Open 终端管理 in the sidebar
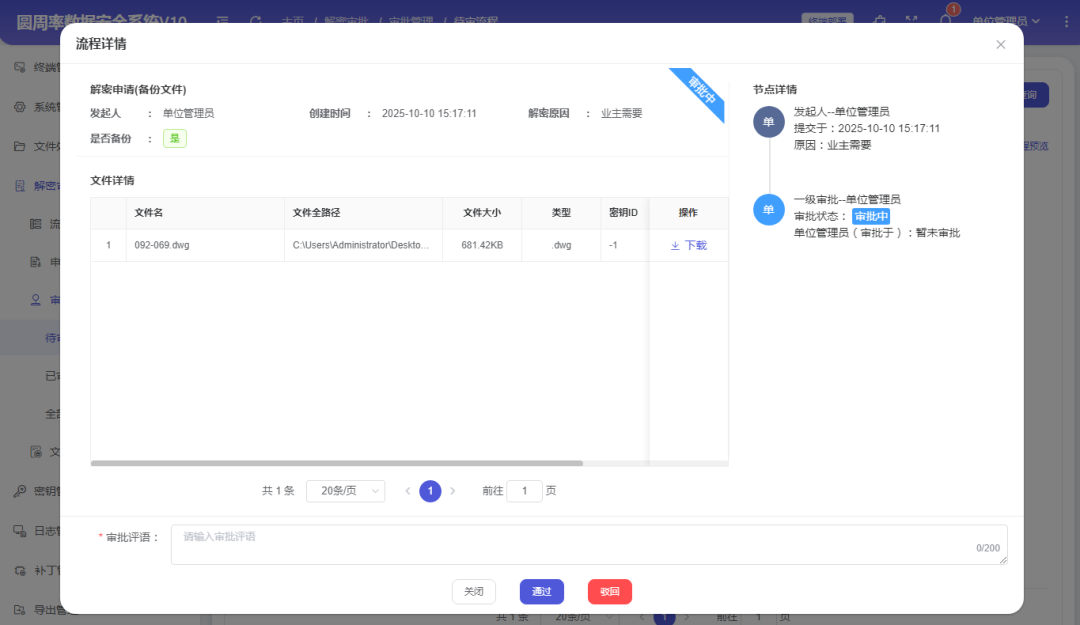The width and height of the screenshot is (1080, 625). click(20, 67)
